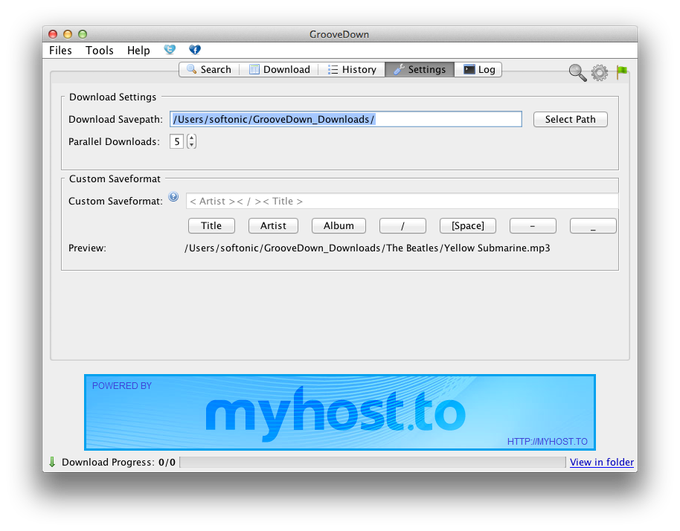The image size is (680, 531).
Task: Insert slash separator into saveformat
Action: (402, 226)
